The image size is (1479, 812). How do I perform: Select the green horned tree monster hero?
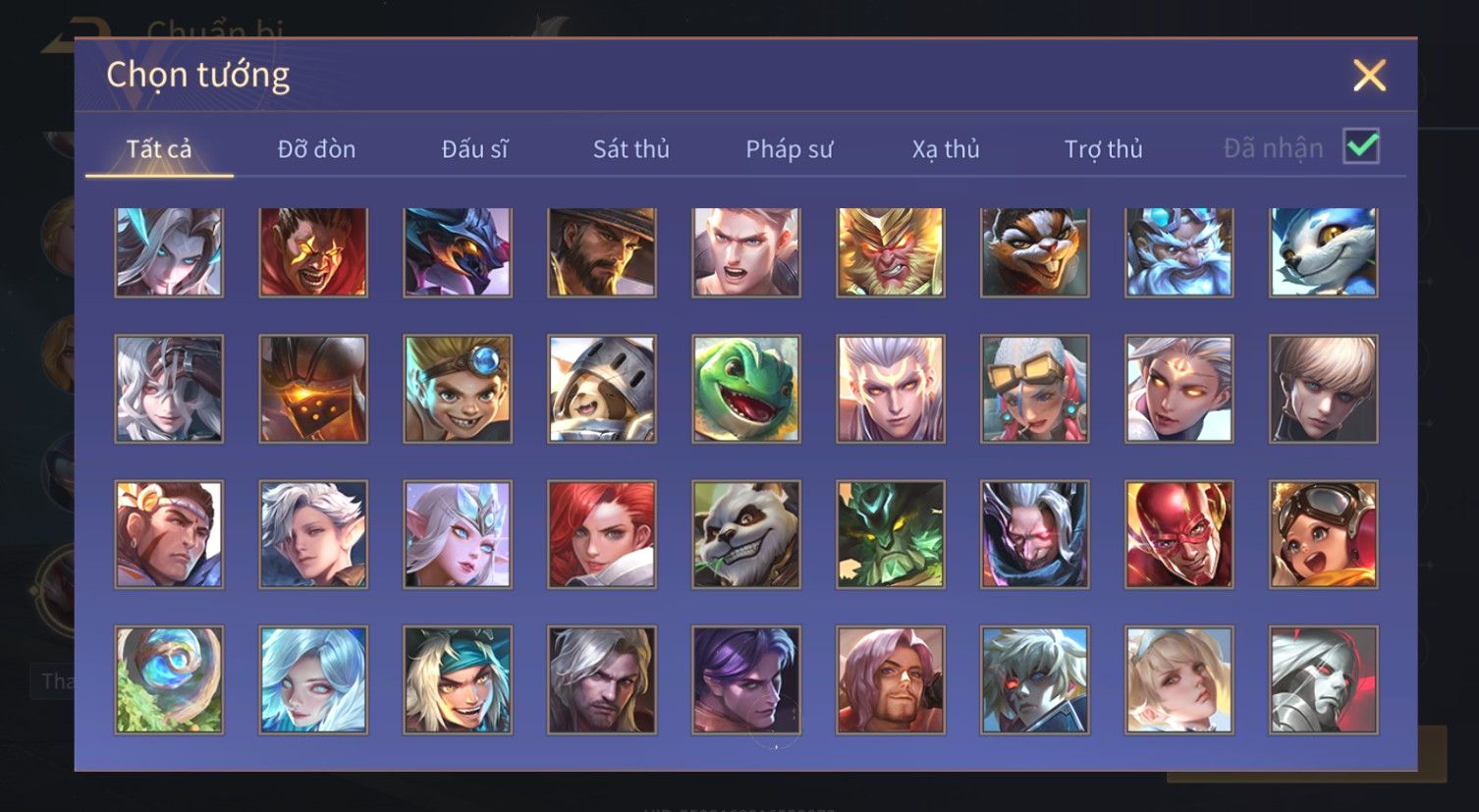(891, 534)
